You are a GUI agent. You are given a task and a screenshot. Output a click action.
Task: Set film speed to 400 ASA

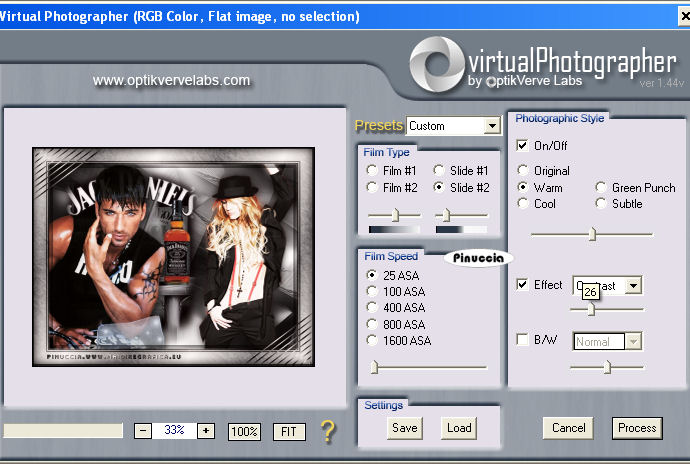tap(372, 307)
